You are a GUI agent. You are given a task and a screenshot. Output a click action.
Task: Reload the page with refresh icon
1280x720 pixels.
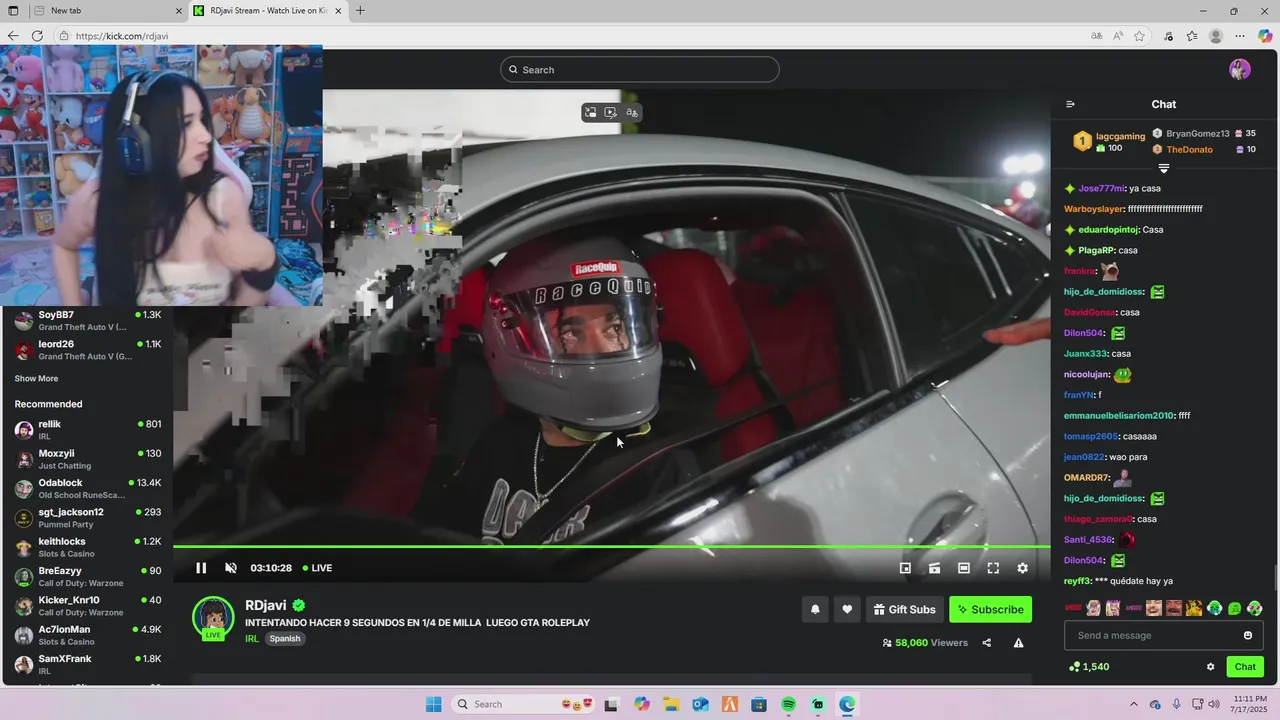pos(37,36)
